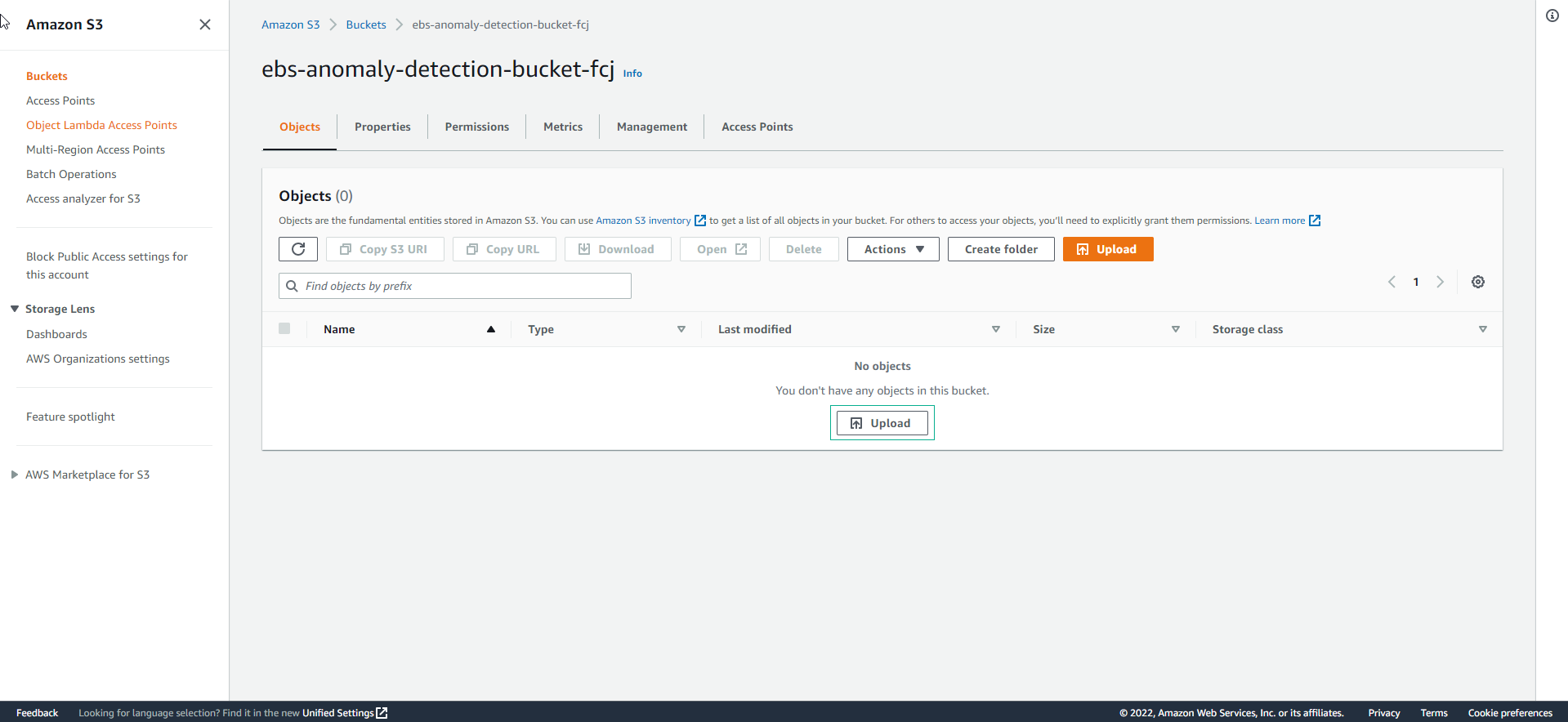The image size is (1568, 722).
Task: Open Type column sort arrow
Action: [681, 329]
